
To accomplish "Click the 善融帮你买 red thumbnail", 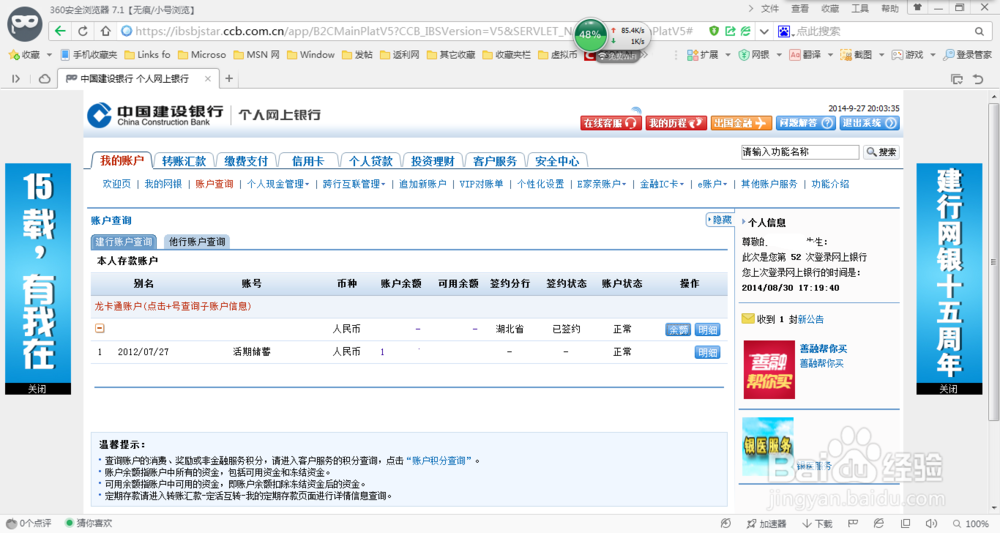I will [769, 370].
